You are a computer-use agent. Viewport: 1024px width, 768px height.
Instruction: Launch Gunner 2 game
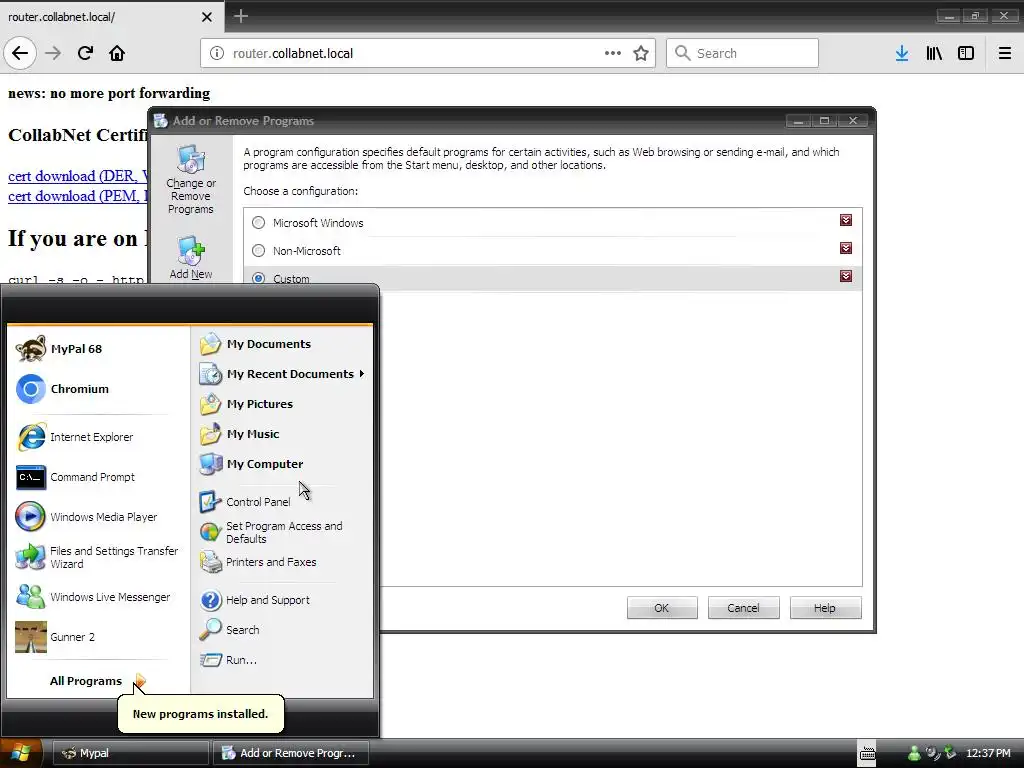[56, 637]
